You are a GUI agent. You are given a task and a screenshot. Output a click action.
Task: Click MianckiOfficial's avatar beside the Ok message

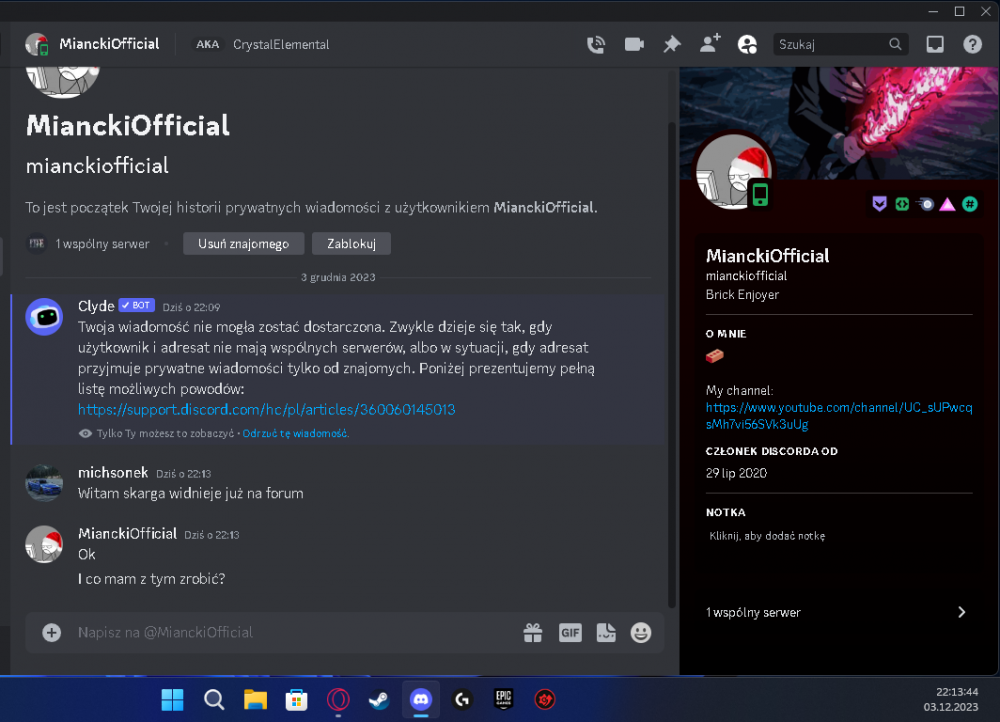(44, 544)
